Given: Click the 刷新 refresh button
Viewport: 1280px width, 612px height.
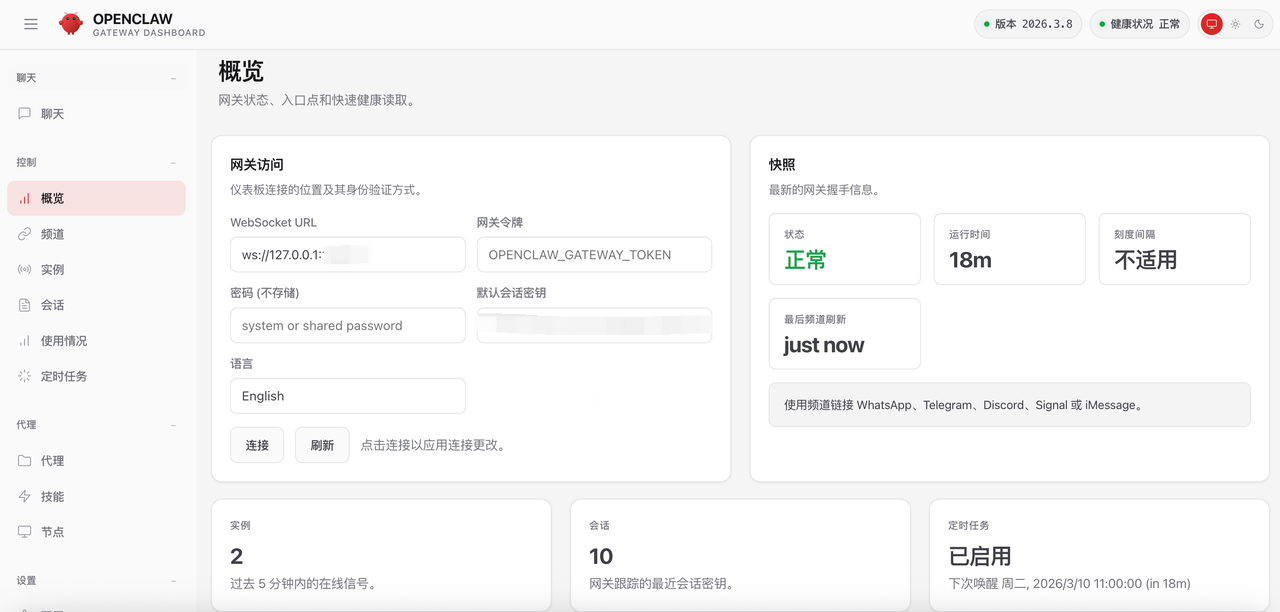Looking at the screenshot, I should point(322,445).
